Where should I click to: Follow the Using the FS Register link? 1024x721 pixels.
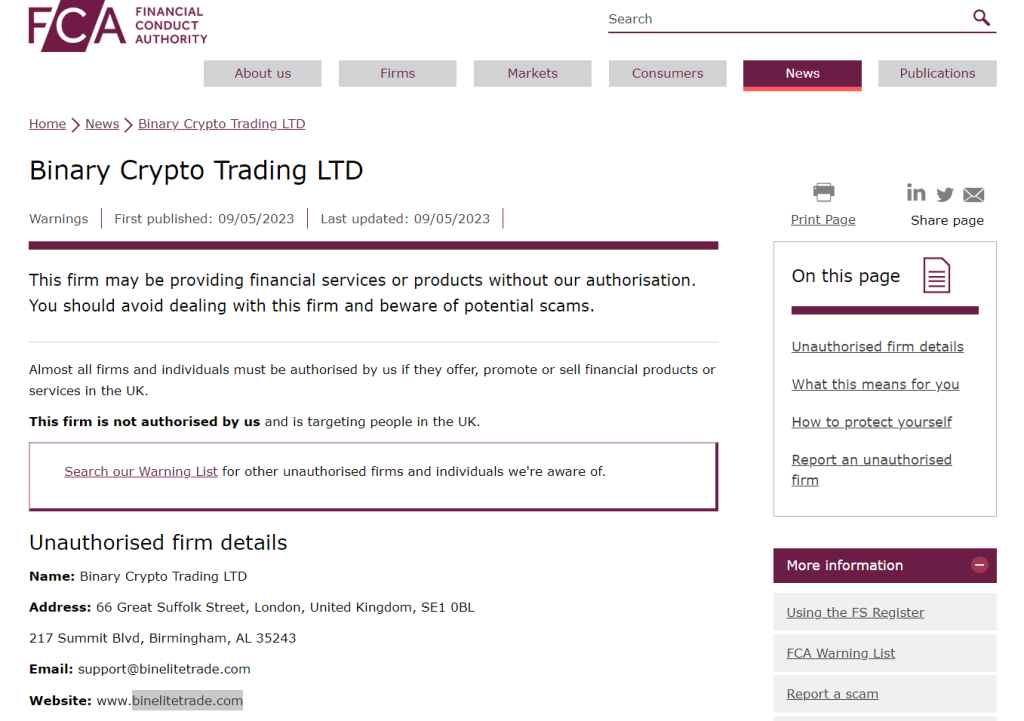point(854,612)
